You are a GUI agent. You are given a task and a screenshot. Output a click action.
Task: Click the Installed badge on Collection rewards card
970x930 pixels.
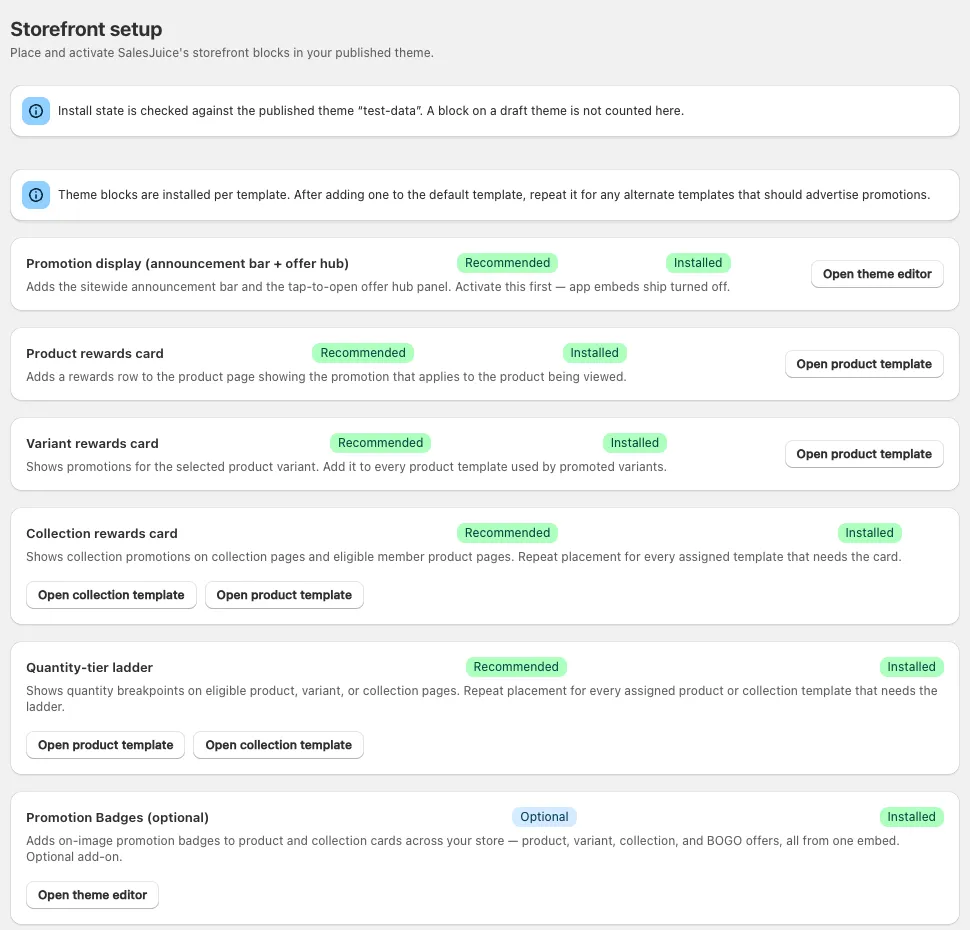pyautogui.click(x=869, y=533)
